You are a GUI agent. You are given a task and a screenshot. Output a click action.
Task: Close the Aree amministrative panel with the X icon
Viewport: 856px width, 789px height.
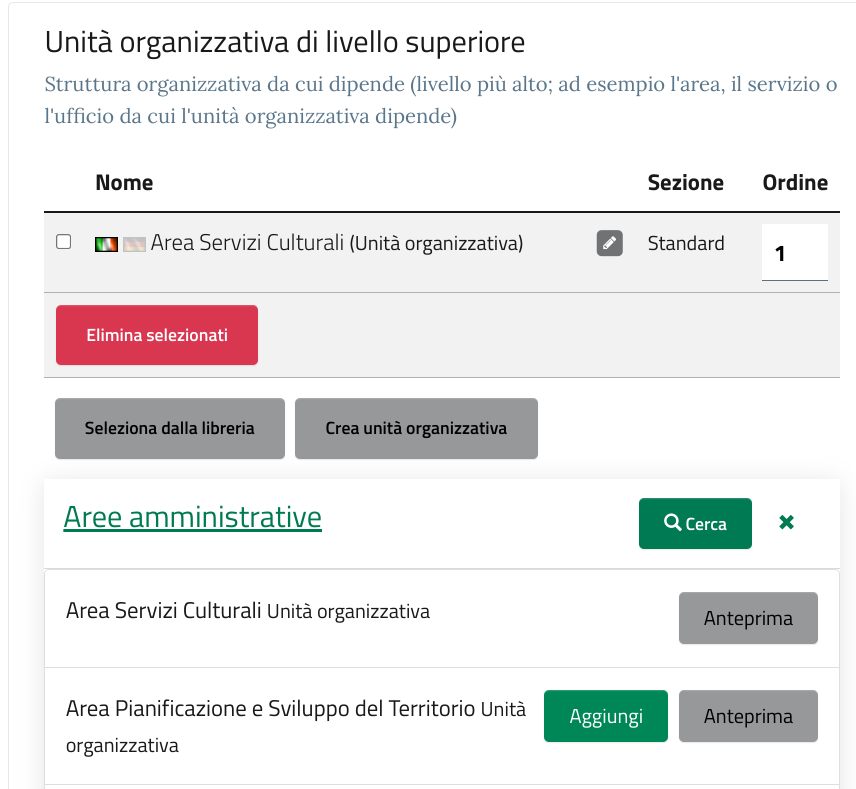[x=786, y=522]
